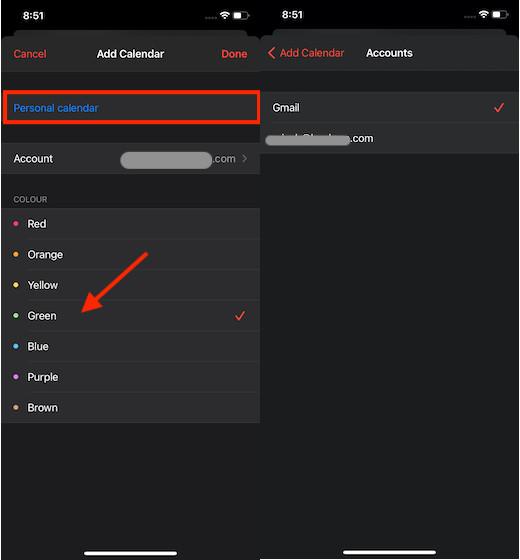Choose the blurred .com email account
Viewport: 520px width, 560px height.
click(x=390, y=139)
